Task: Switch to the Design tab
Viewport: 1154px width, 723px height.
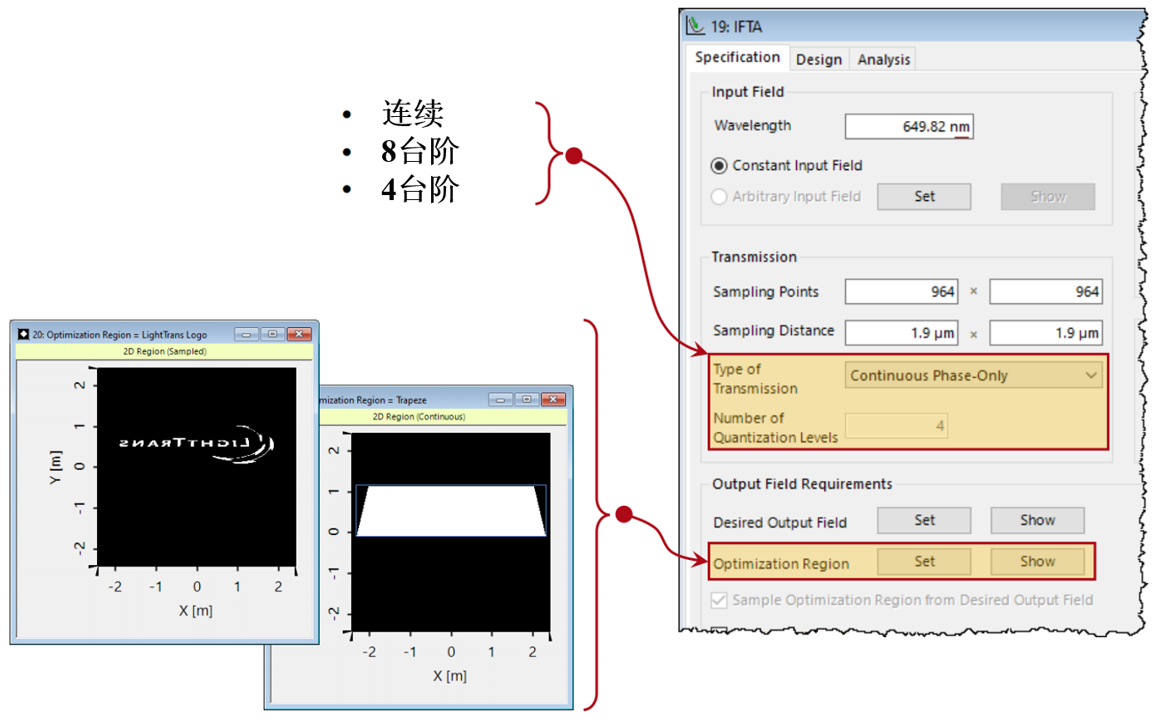Action: click(818, 60)
